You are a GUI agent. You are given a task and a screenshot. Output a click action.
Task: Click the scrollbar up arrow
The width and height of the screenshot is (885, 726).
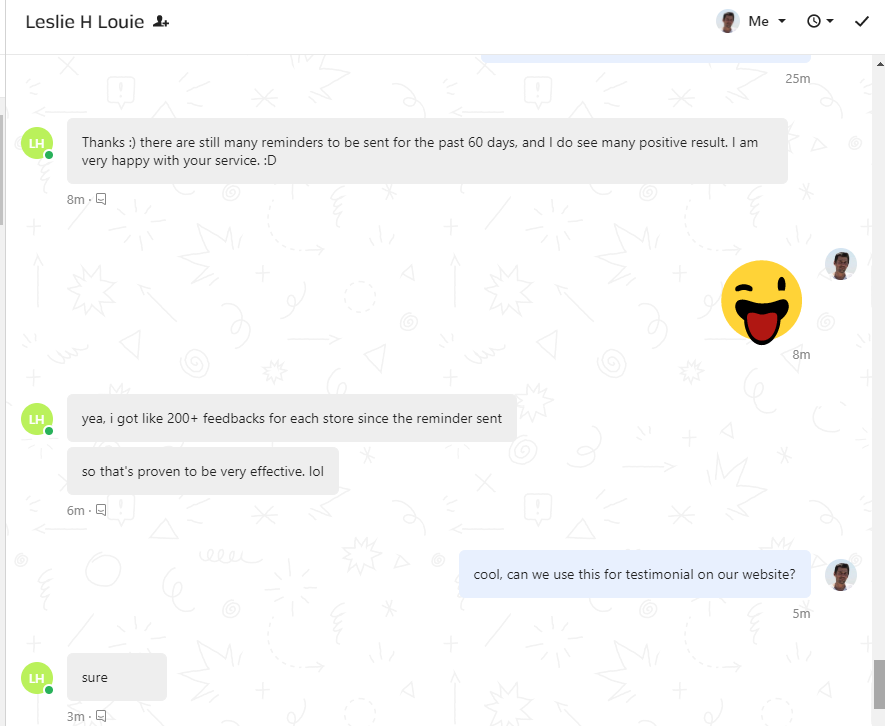879,64
